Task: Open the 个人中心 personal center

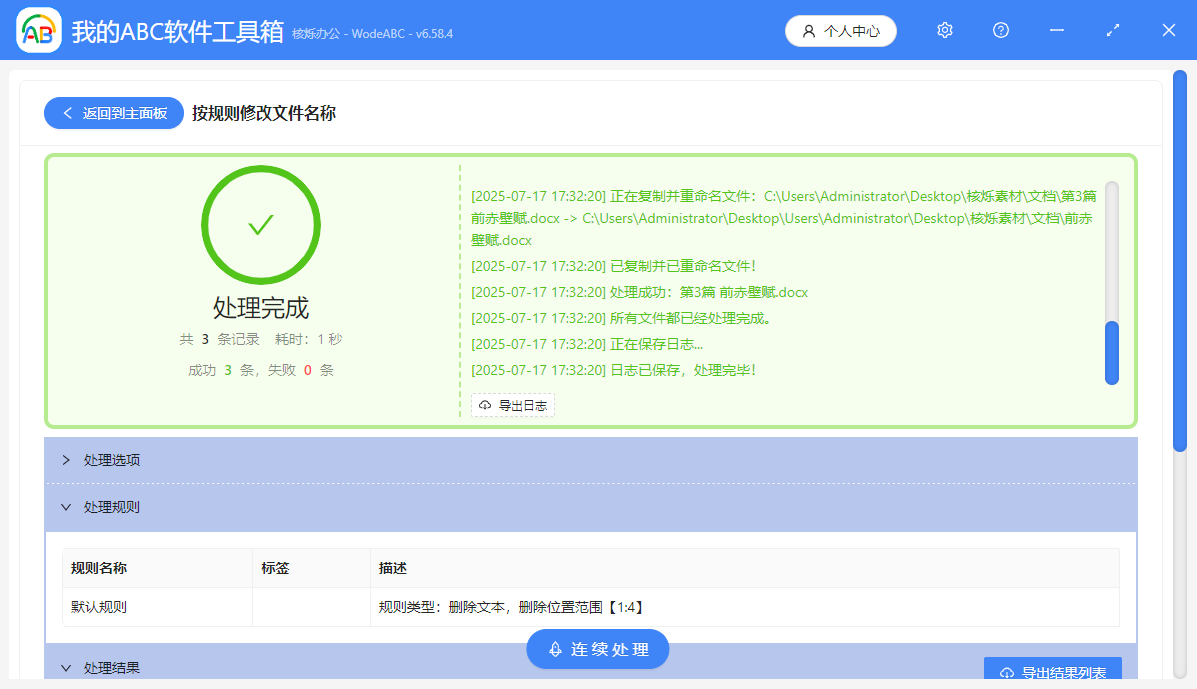Action: click(840, 30)
